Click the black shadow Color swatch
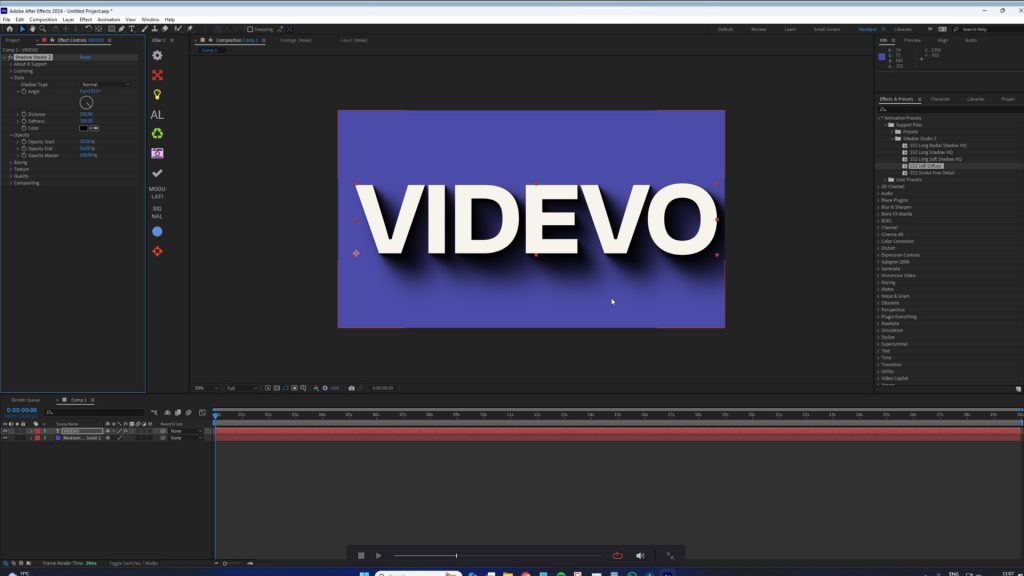1024x576 pixels. [84, 128]
